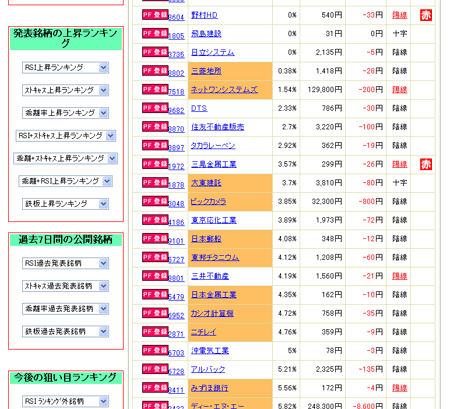This screenshot has width=450, height=409.
Task: Click the PF登録 button for 三井不動産
Action: 155,276
